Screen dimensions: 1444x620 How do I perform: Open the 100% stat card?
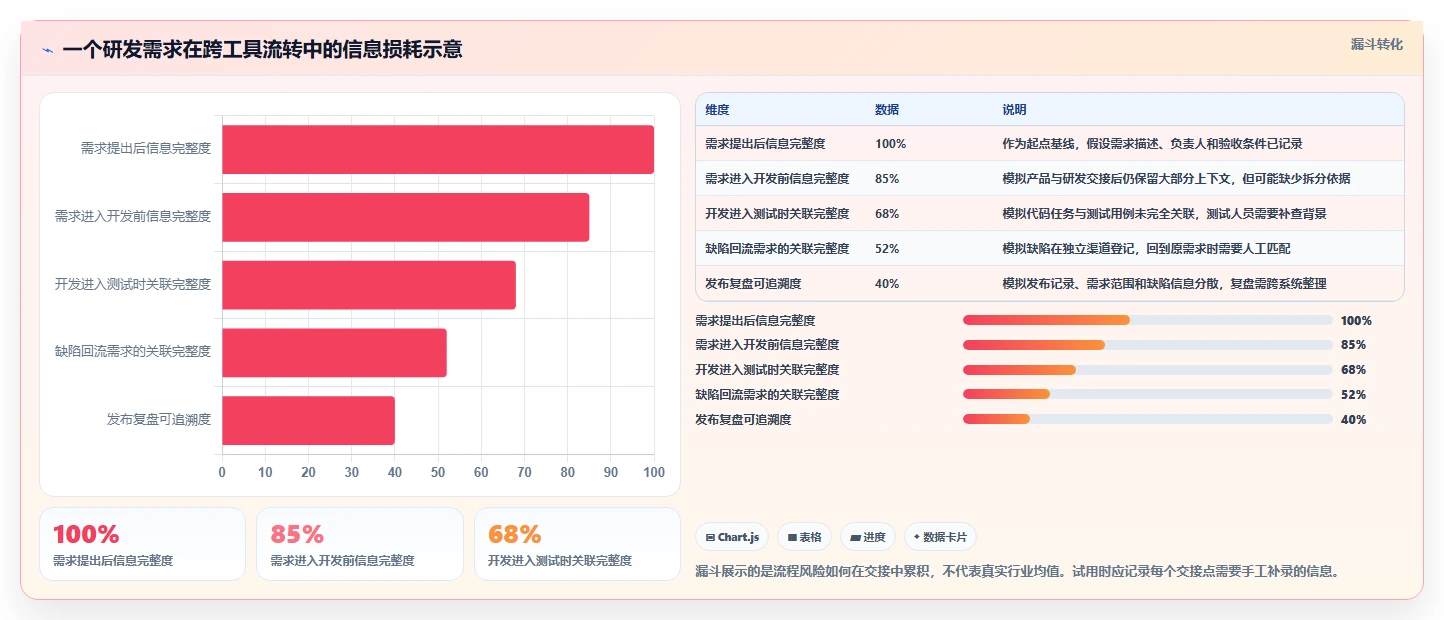(142, 544)
